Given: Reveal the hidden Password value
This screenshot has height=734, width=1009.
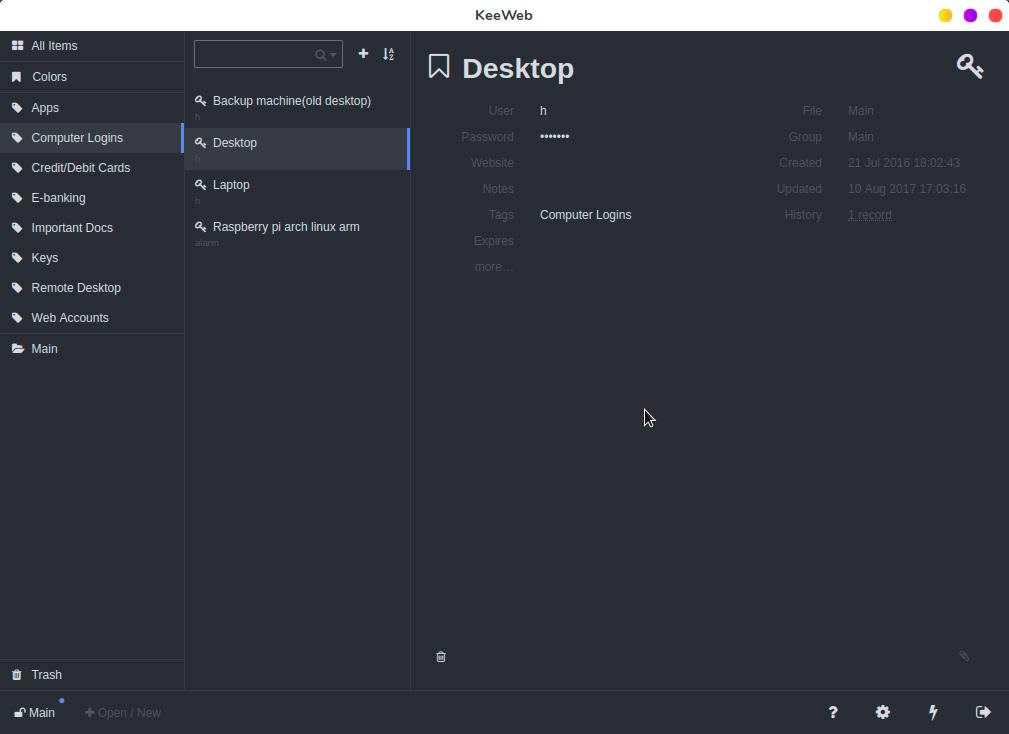Looking at the screenshot, I should (555, 137).
